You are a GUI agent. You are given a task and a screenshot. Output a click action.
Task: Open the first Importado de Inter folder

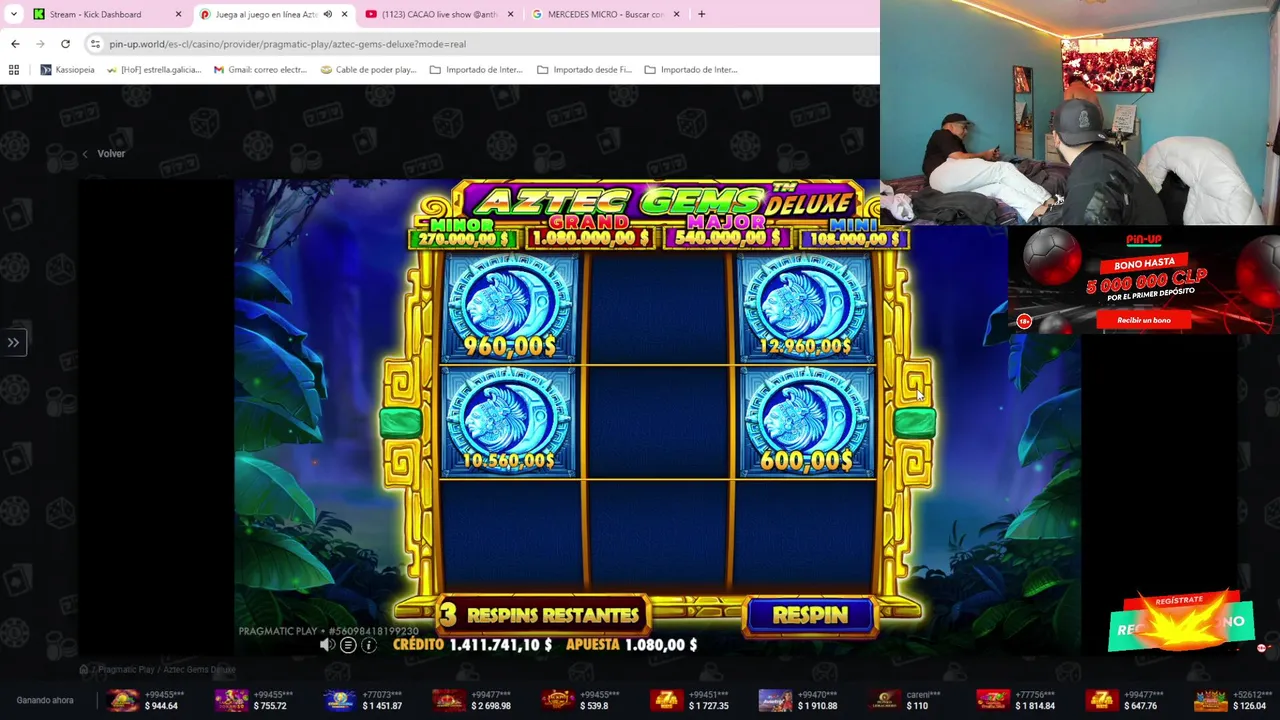click(x=476, y=70)
